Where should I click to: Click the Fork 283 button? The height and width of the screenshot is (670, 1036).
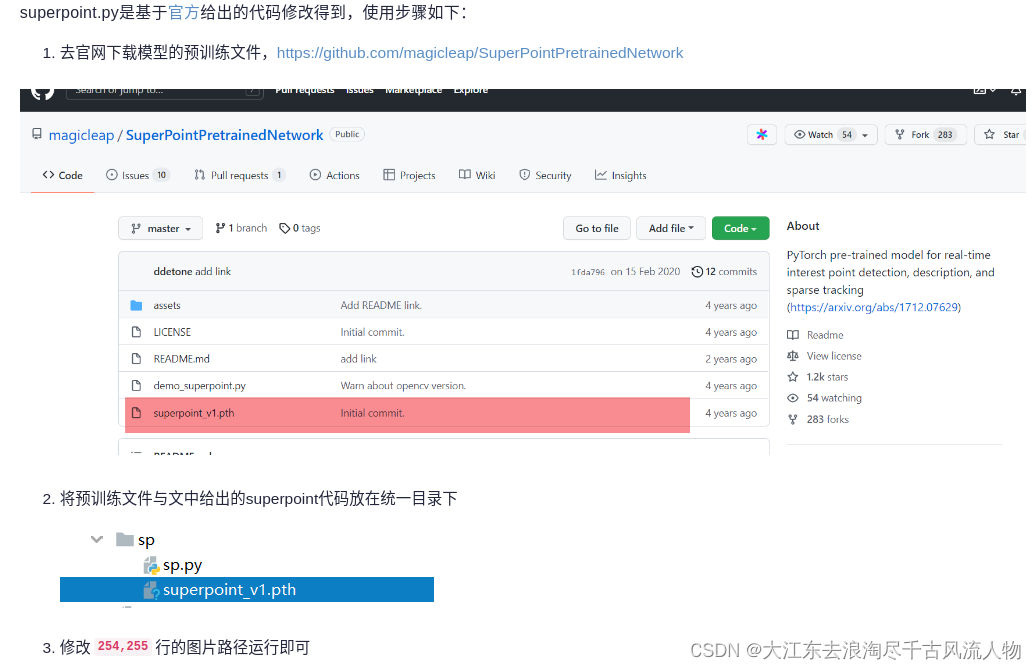click(x=925, y=133)
